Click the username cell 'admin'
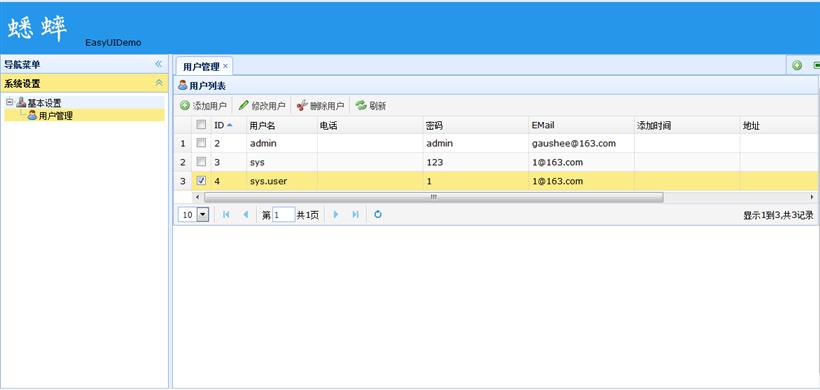Viewport: 820px width, 390px height. point(281,143)
